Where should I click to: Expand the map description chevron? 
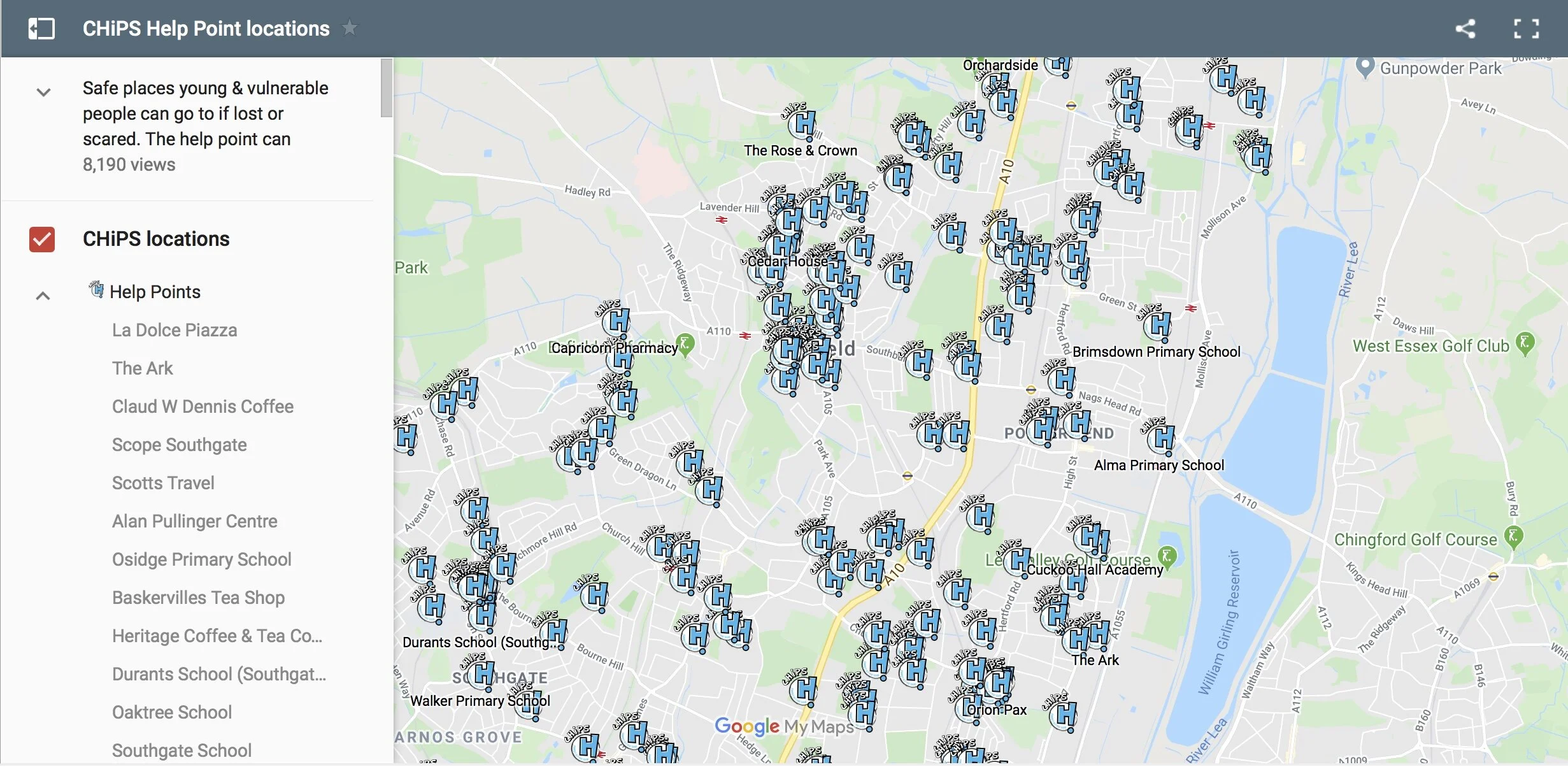[43, 92]
